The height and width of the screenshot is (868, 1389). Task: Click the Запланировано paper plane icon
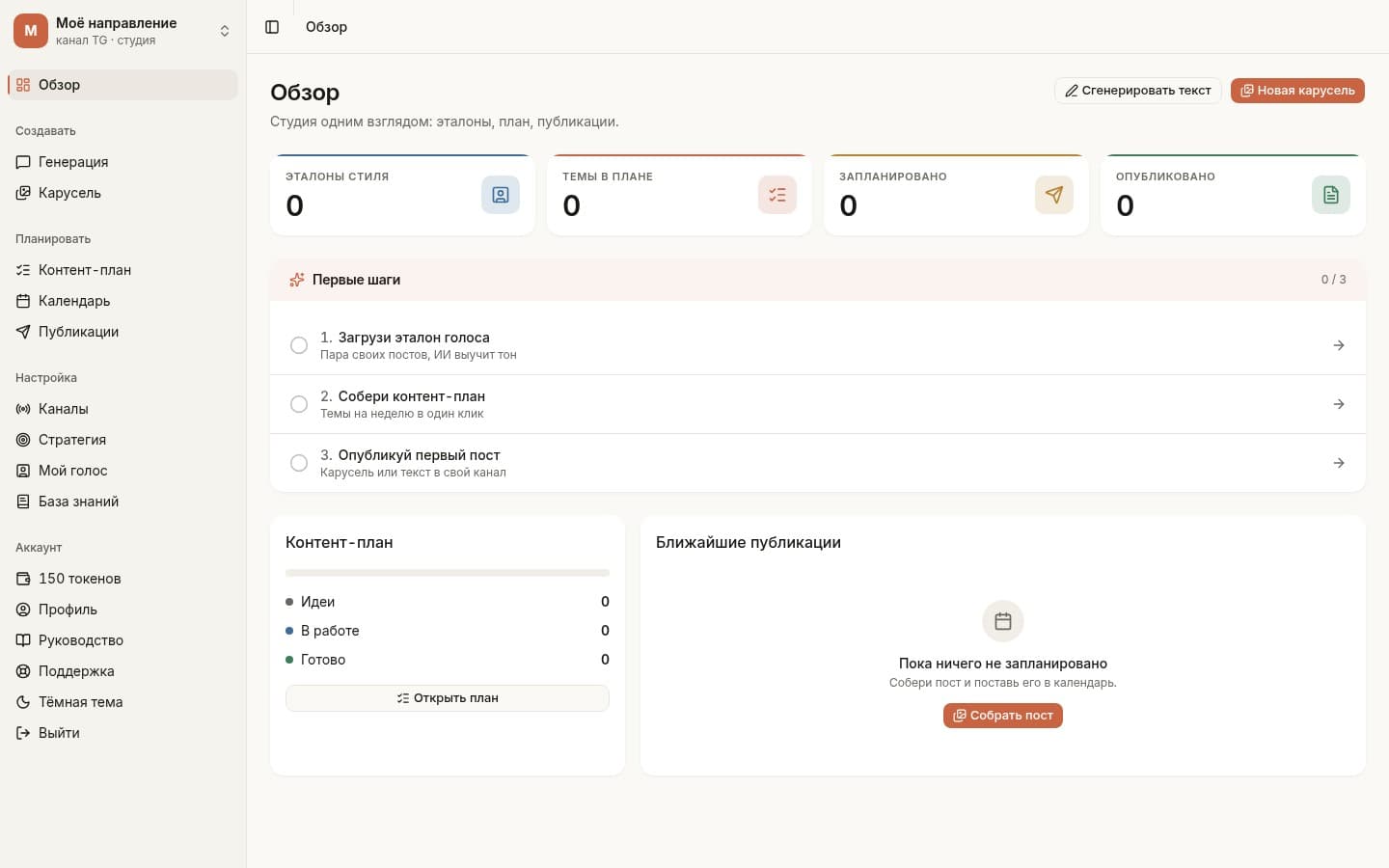pos(1054,195)
